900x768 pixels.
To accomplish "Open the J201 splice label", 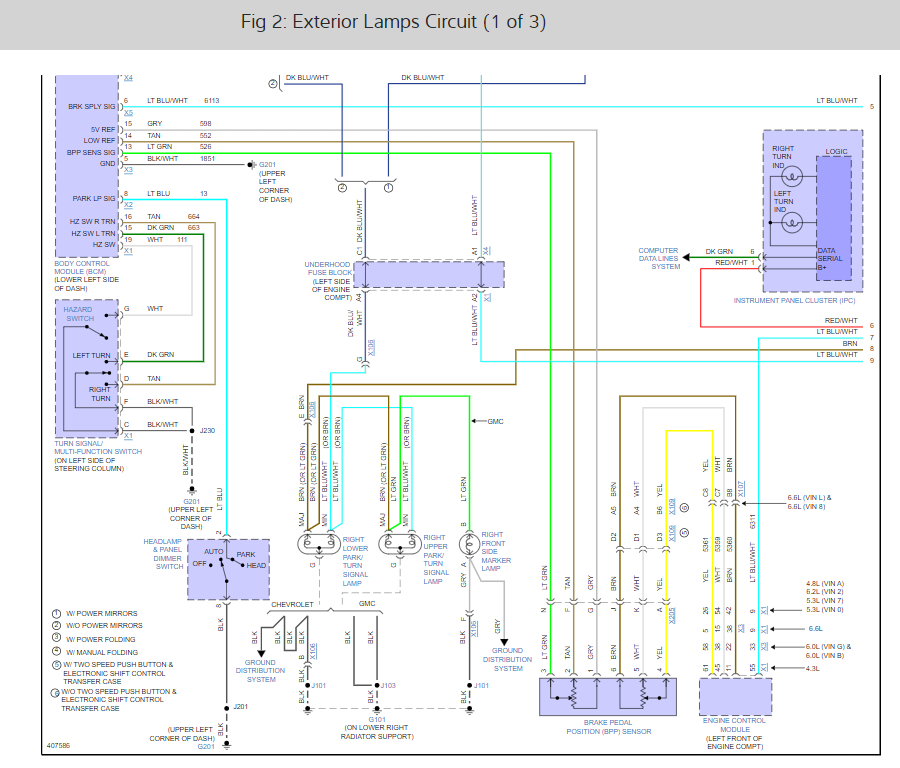I will tap(240, 707).
